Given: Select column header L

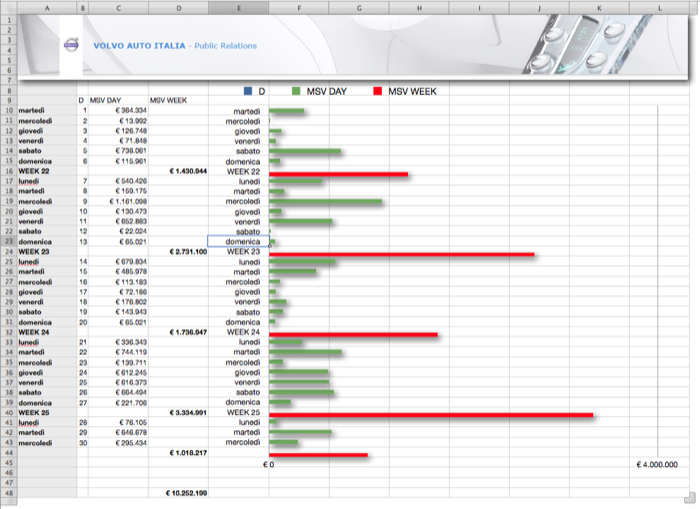Looking at the screenshot, I should [660, 6].
